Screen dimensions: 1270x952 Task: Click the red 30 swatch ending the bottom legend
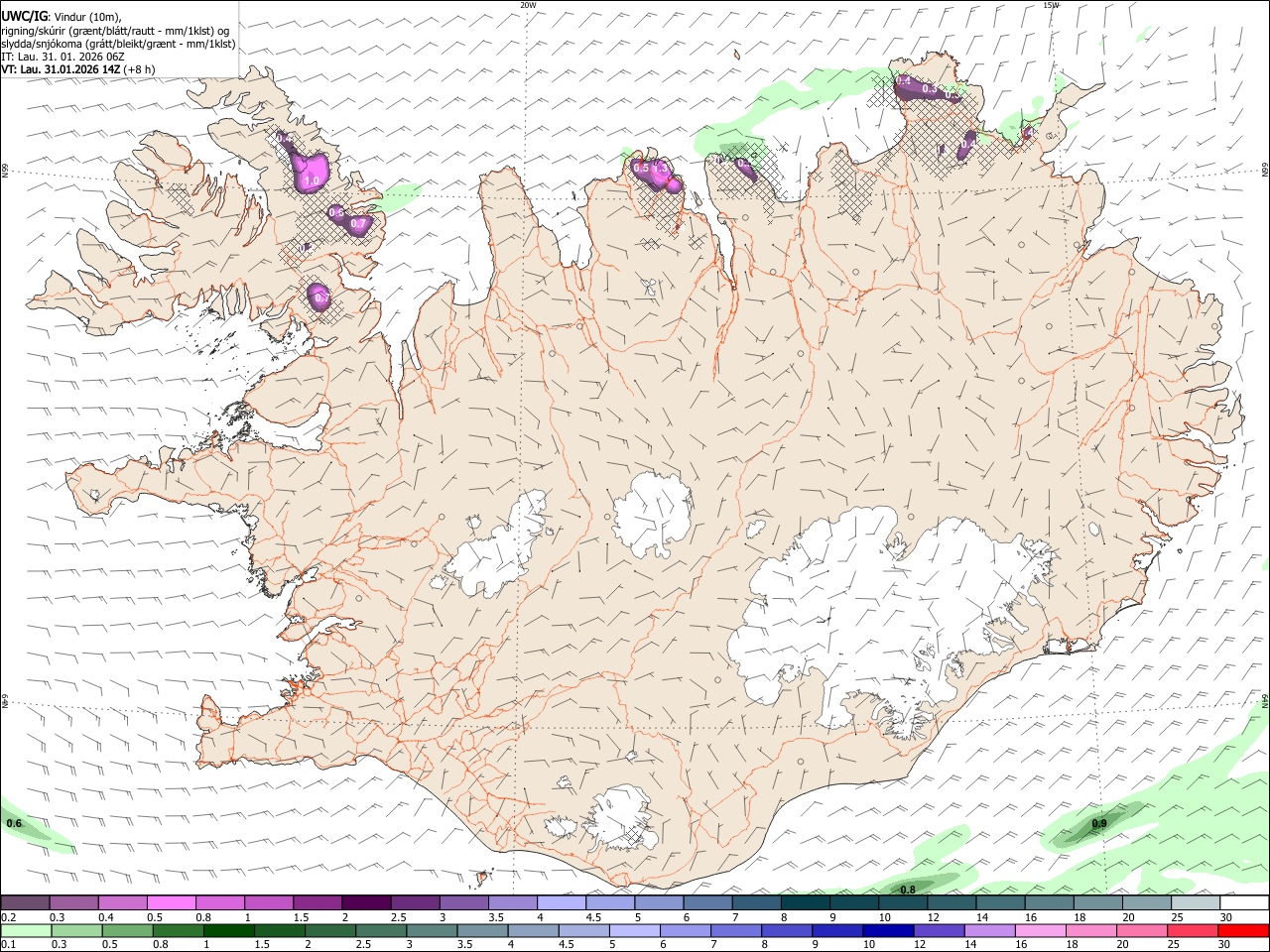tap(1243, 931)
